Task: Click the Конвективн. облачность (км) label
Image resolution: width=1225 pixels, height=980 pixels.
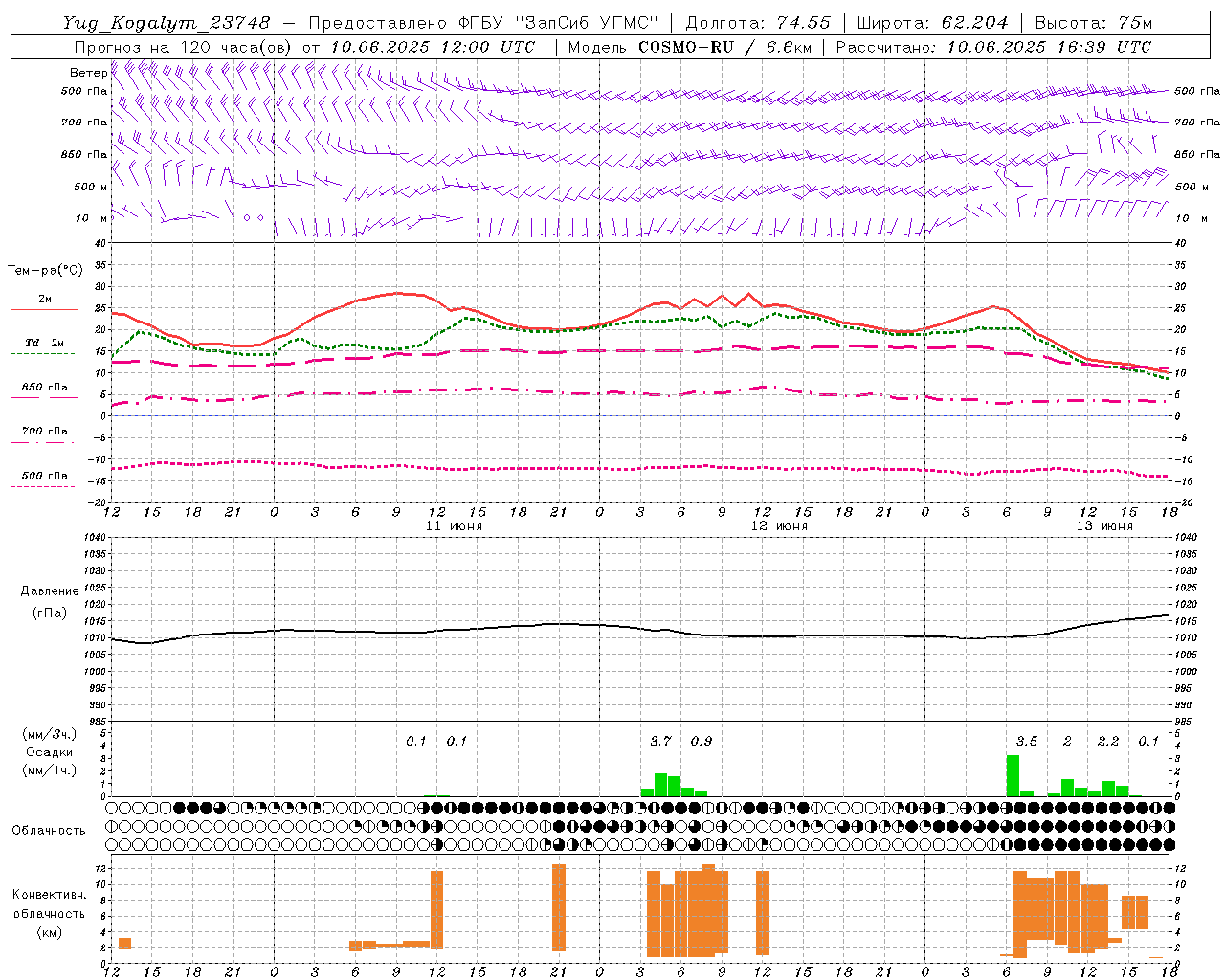Action: [x=49, y=913]
